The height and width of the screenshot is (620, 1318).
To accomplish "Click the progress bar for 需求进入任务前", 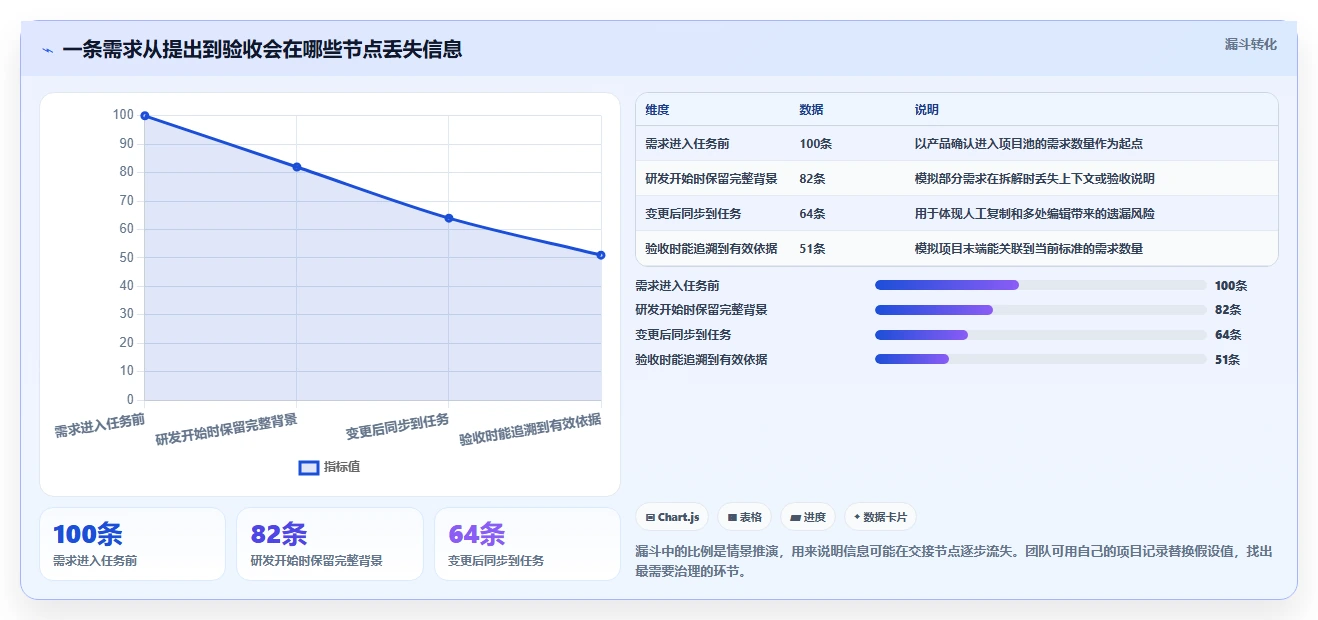I will tap(1040, 285).
